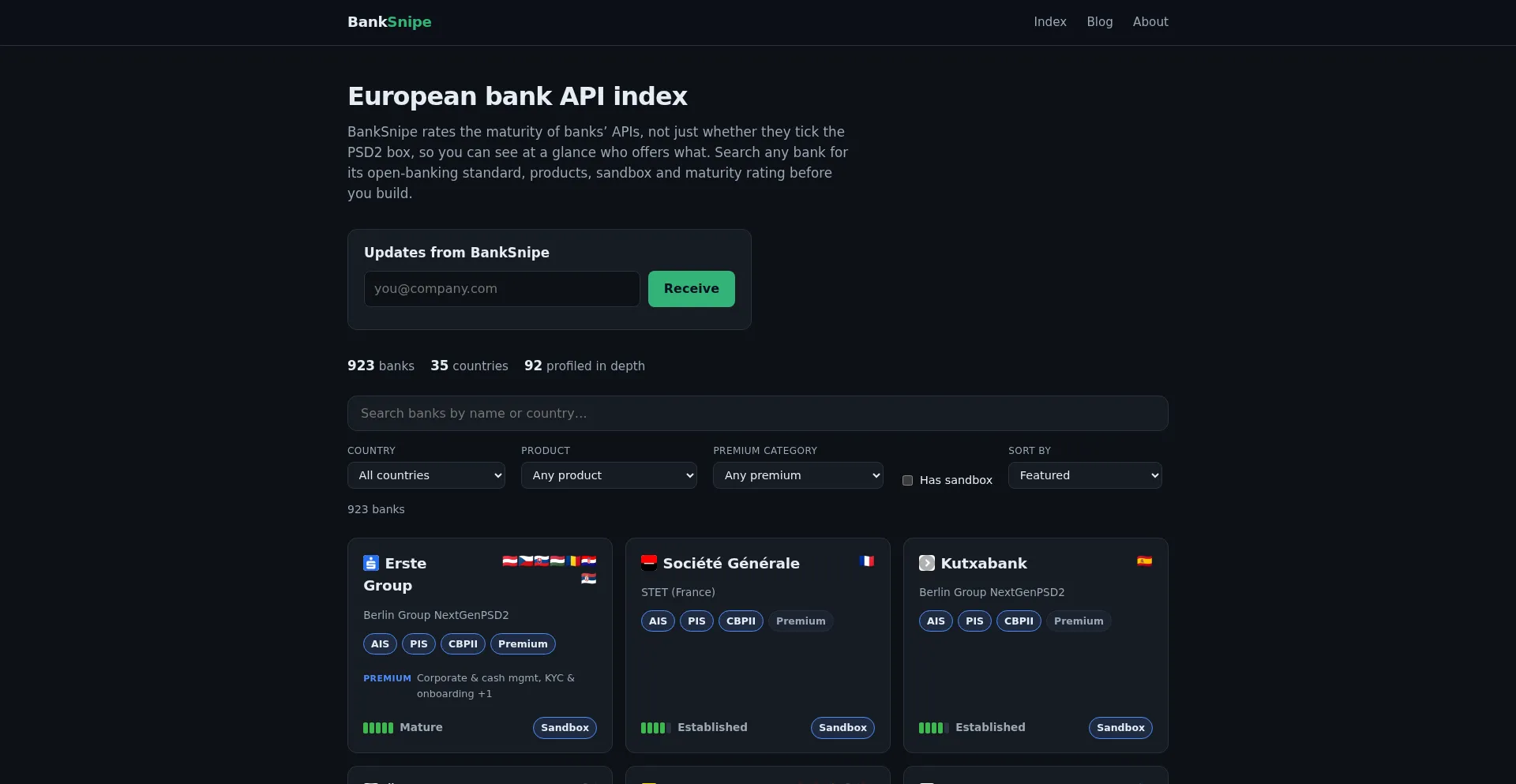Click the PIS tag on Kutxabank card
The image size is (1516, 784).
[974, 621]
